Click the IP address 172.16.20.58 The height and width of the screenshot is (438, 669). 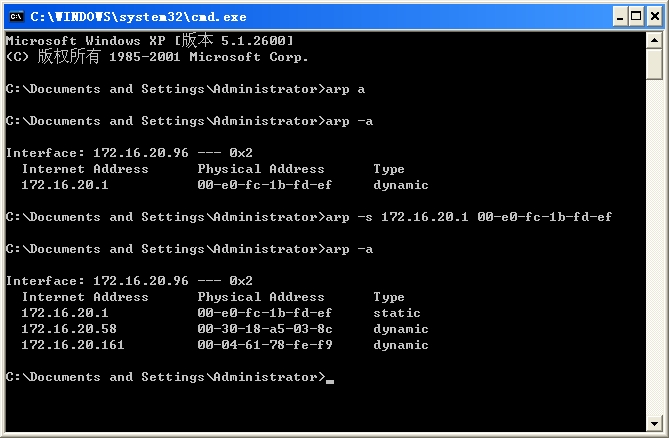coord(69,329)
